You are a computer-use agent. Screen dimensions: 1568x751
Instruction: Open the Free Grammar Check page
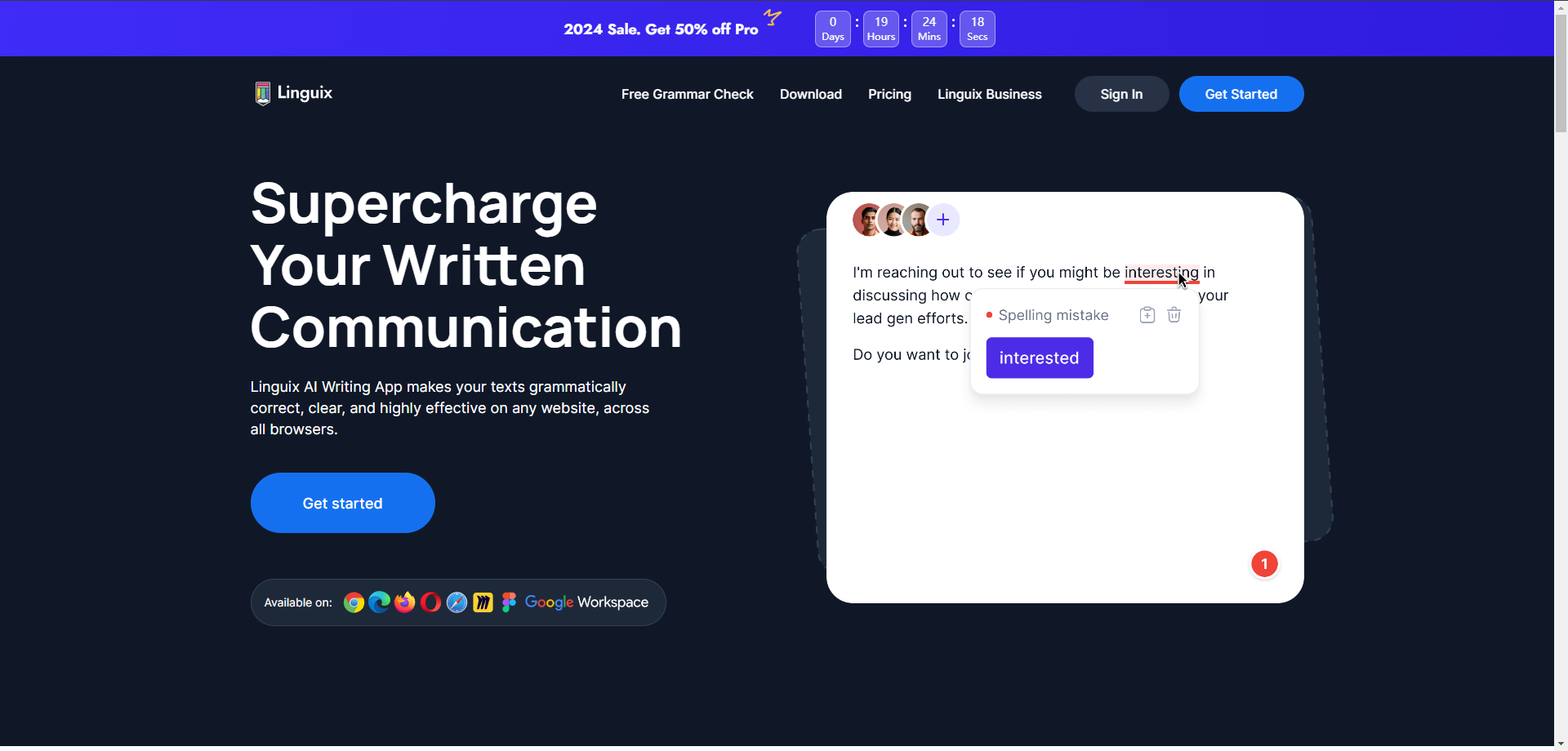(x=687, y=95)
